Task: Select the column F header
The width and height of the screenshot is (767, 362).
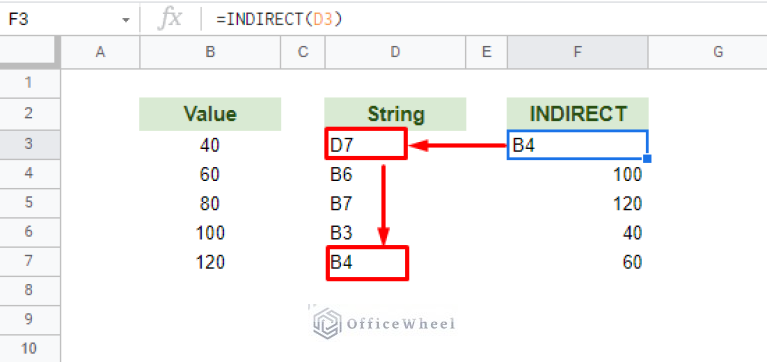Action: coord(578,52)
